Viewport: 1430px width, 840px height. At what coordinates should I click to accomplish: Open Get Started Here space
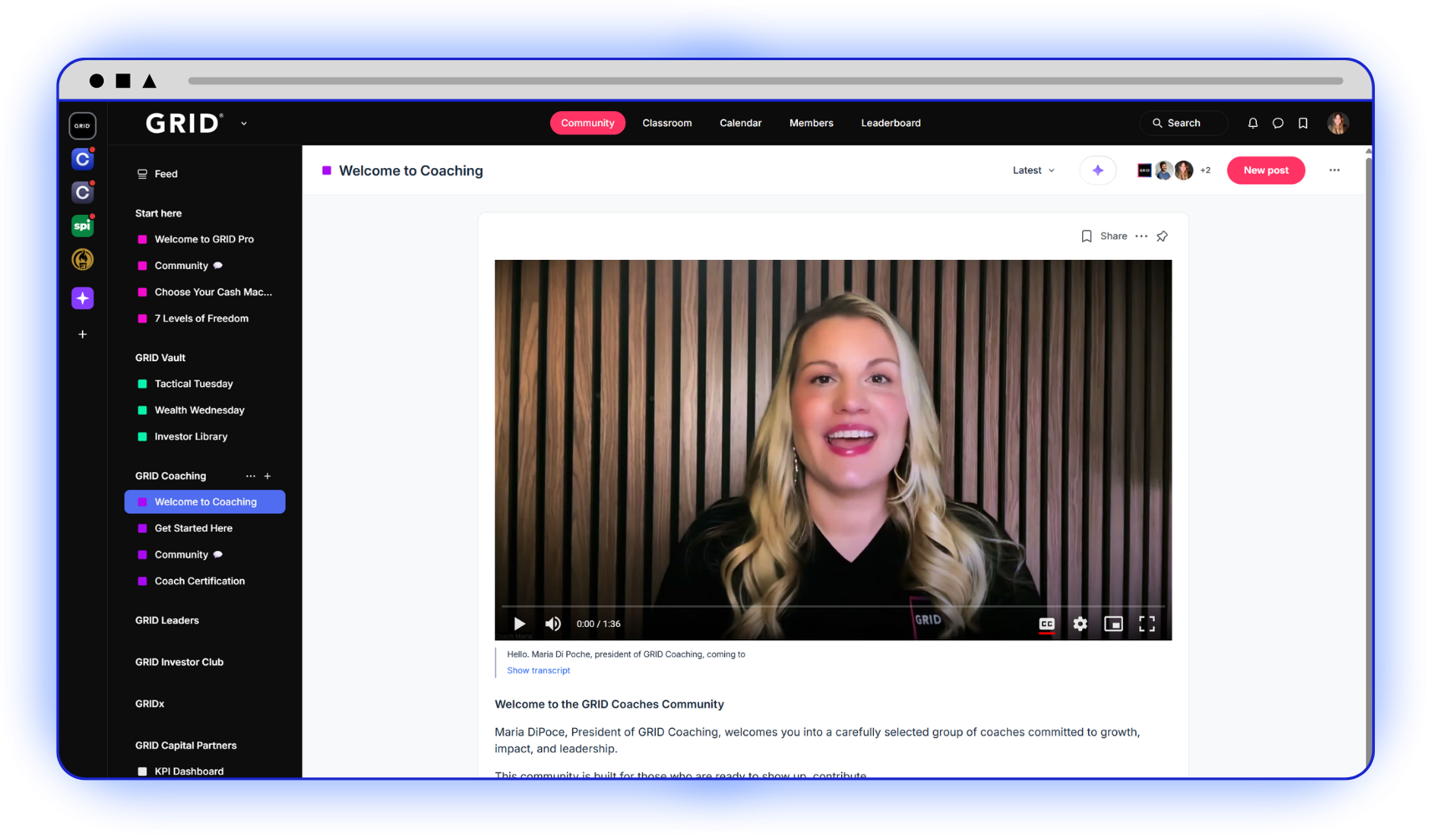205,528
